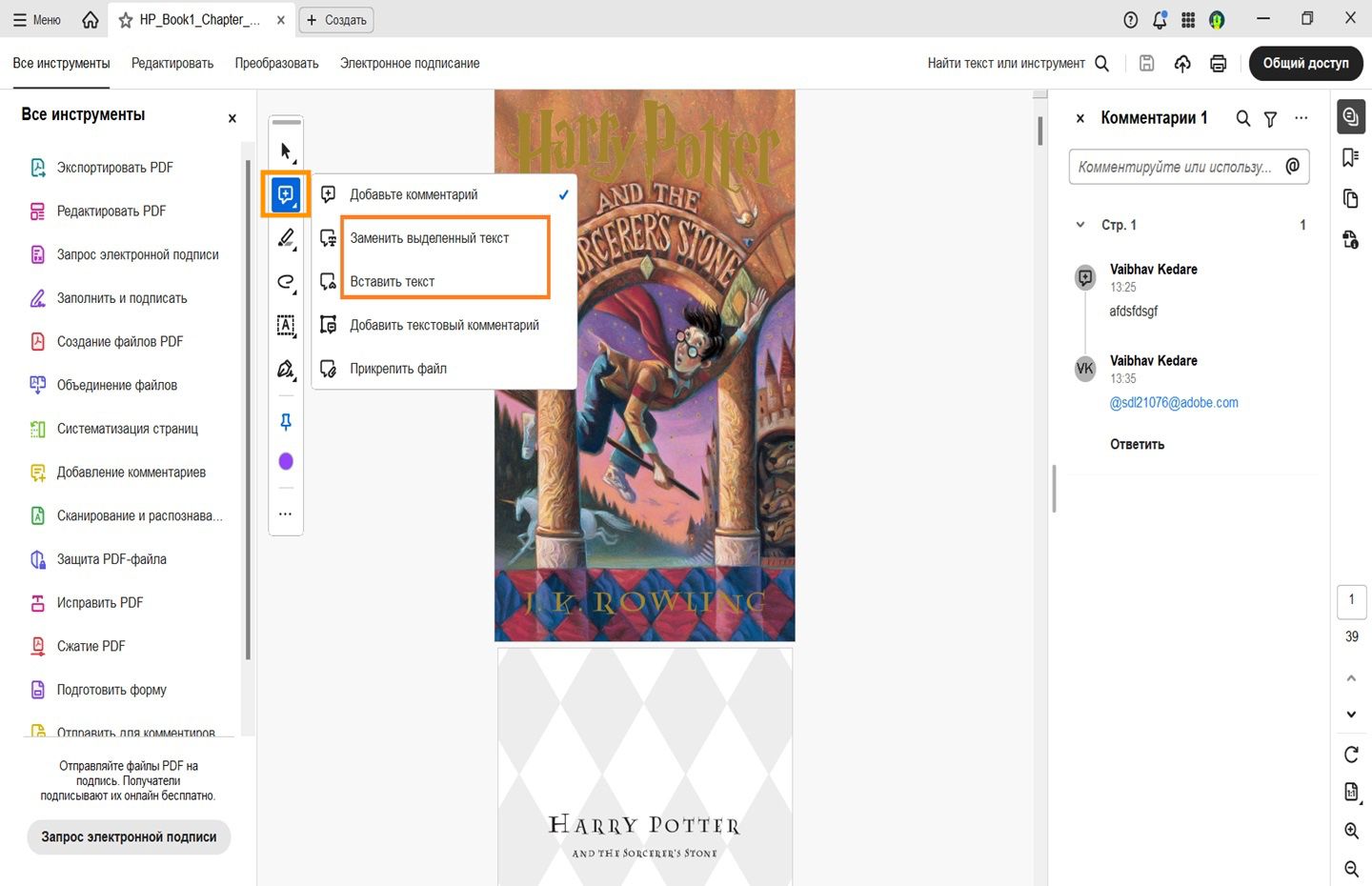
Task: Click the rotate view icon
Action: tap(1351, 755)
